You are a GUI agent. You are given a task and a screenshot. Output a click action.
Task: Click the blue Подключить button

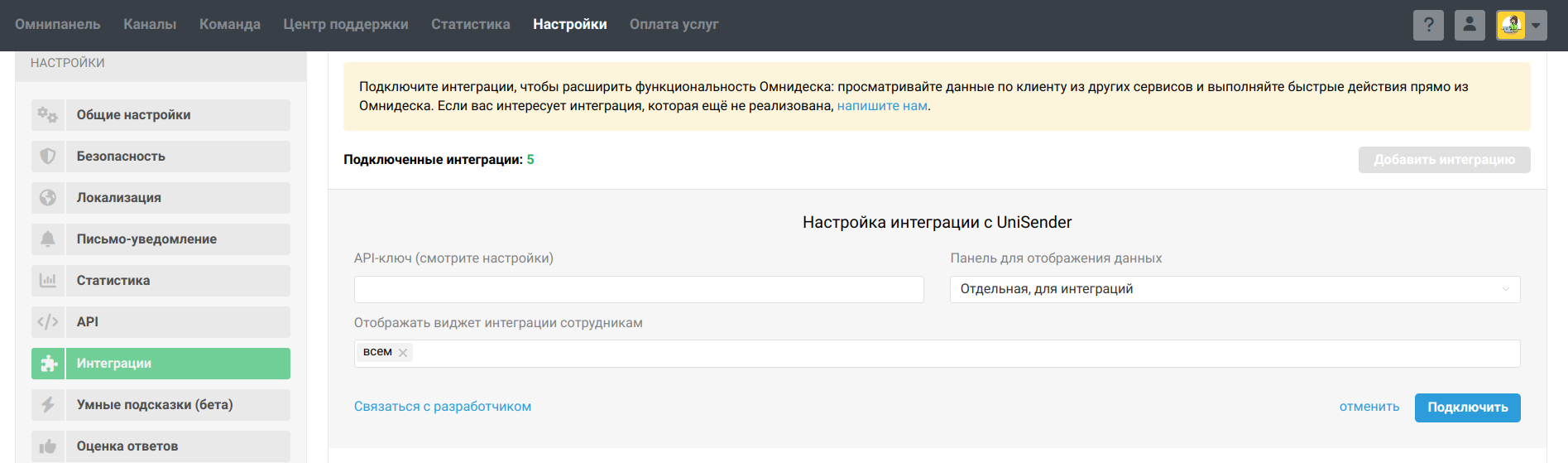point(1467,408)
